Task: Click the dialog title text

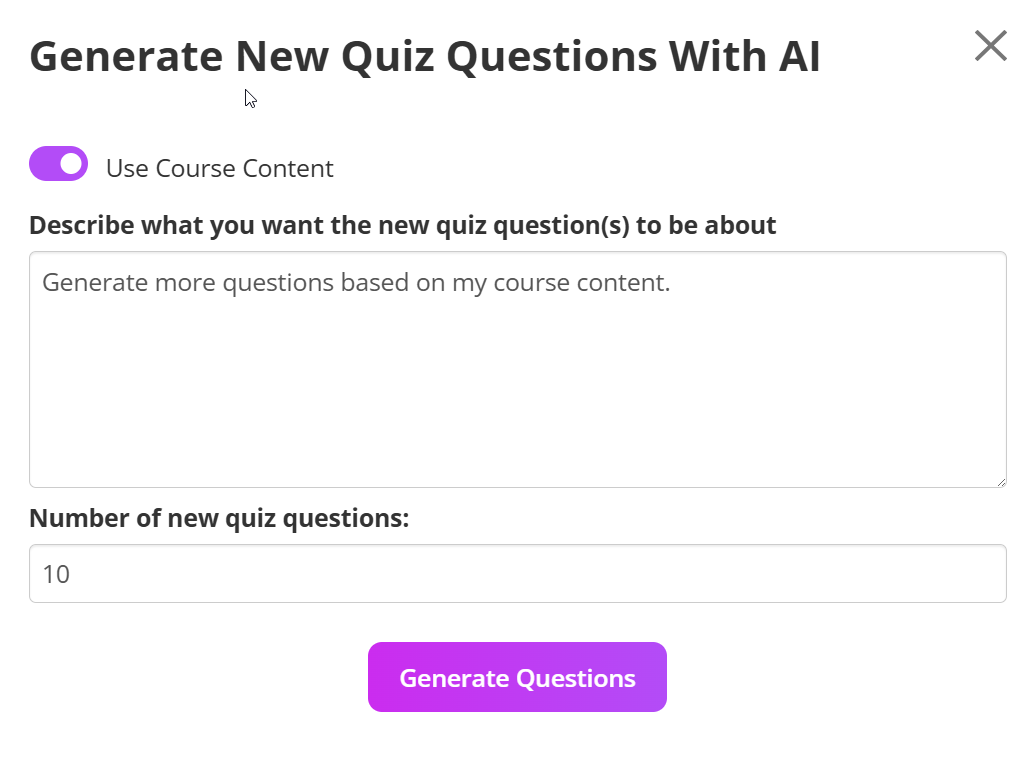Action: pos(425,56)
